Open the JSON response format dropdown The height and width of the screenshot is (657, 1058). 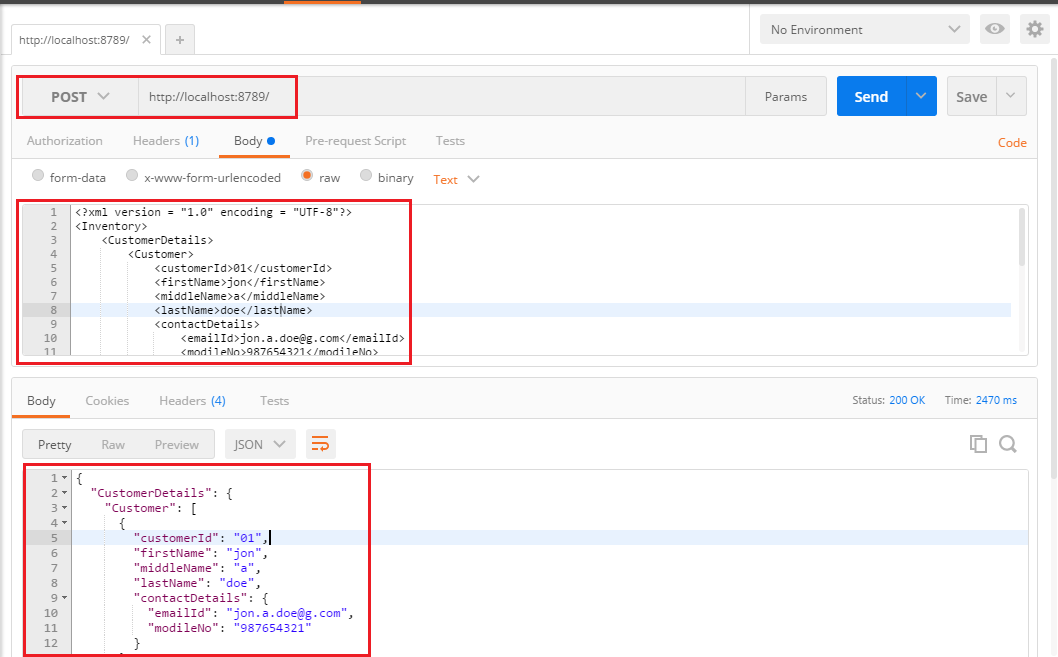(260, 444)
